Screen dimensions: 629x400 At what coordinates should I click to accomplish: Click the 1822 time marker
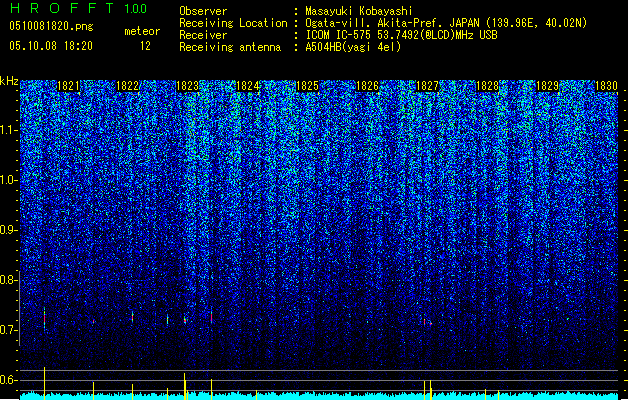tap(128, 86)
